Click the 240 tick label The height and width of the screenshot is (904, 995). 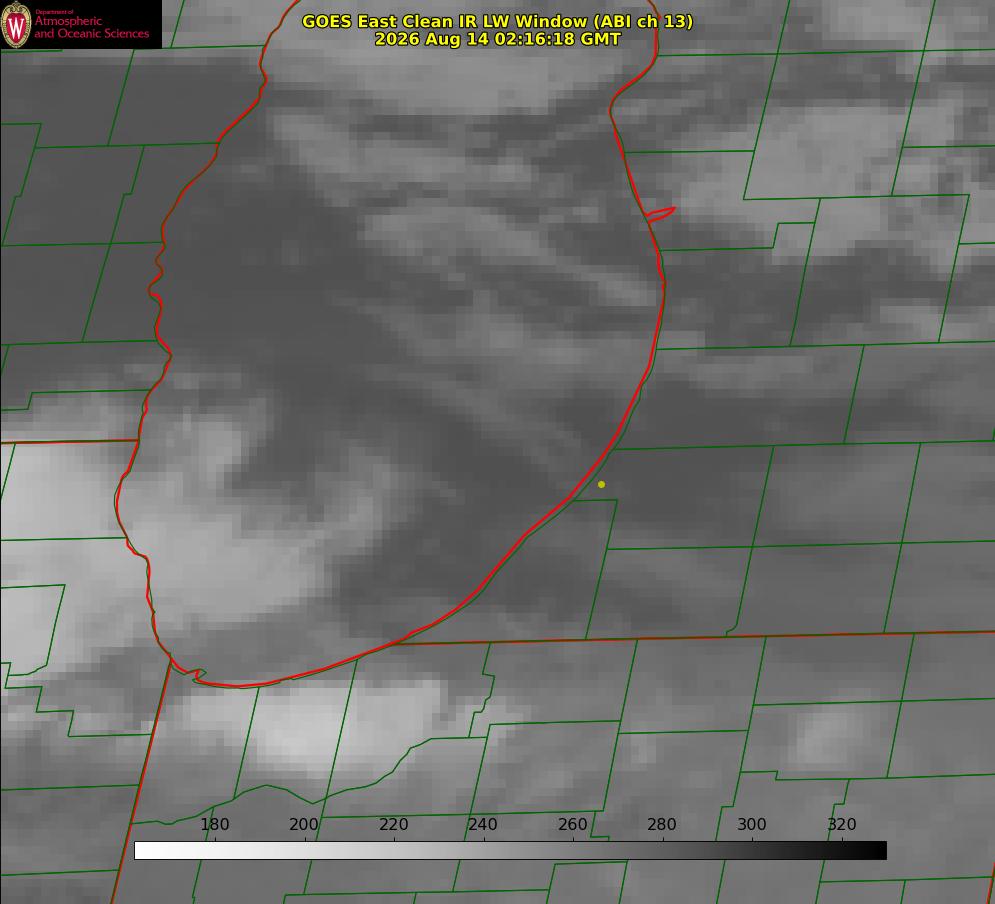click(483, 824)
